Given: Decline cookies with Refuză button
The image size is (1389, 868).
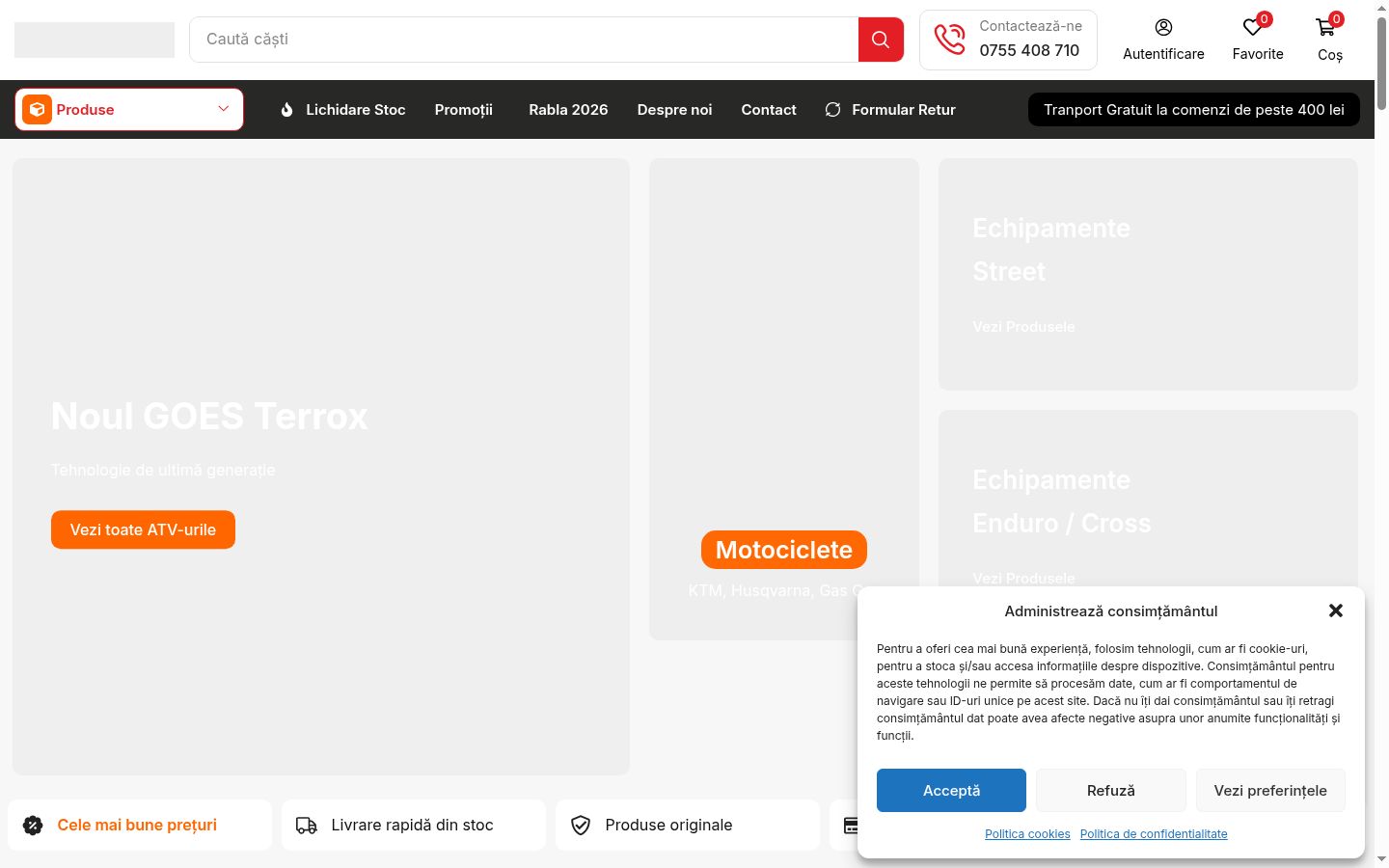Looking at the screenshot, I should [1111, 790].
